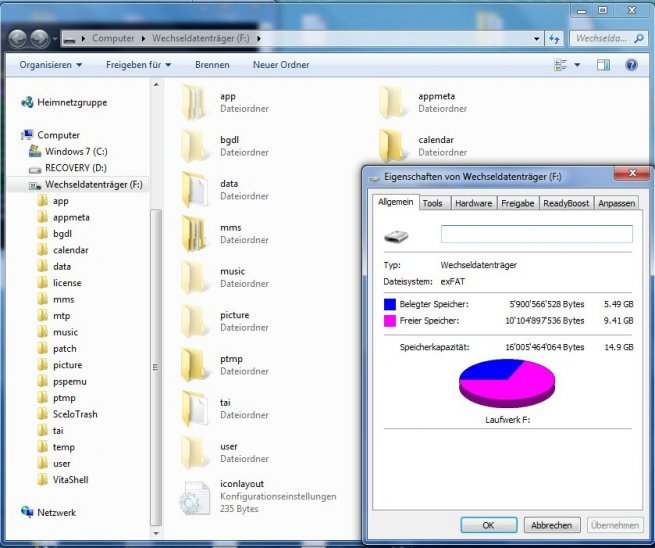Viewport: 655px width, 548px height.
Task: Open the Freigeben für dropdown
Action: [x=138, y=65]
